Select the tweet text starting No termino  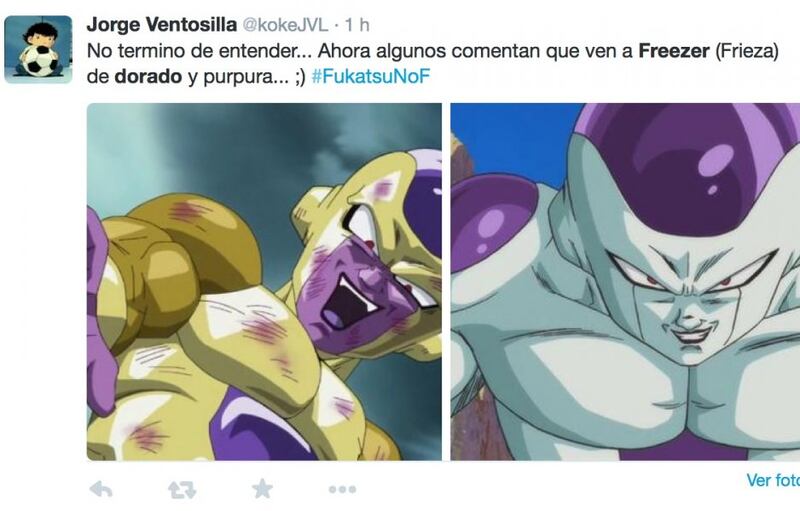pyautogui.click(x=433, y=64)
